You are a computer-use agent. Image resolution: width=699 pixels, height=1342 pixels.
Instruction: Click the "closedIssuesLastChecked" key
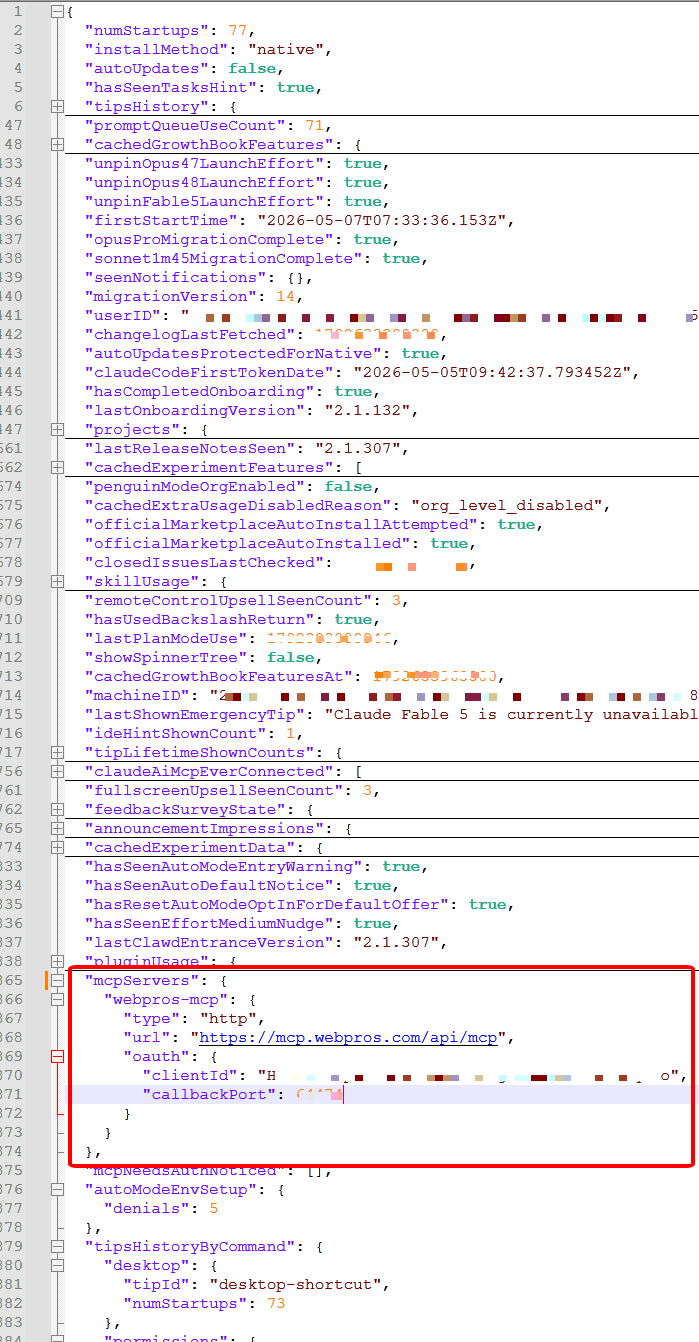pos(204,562)
